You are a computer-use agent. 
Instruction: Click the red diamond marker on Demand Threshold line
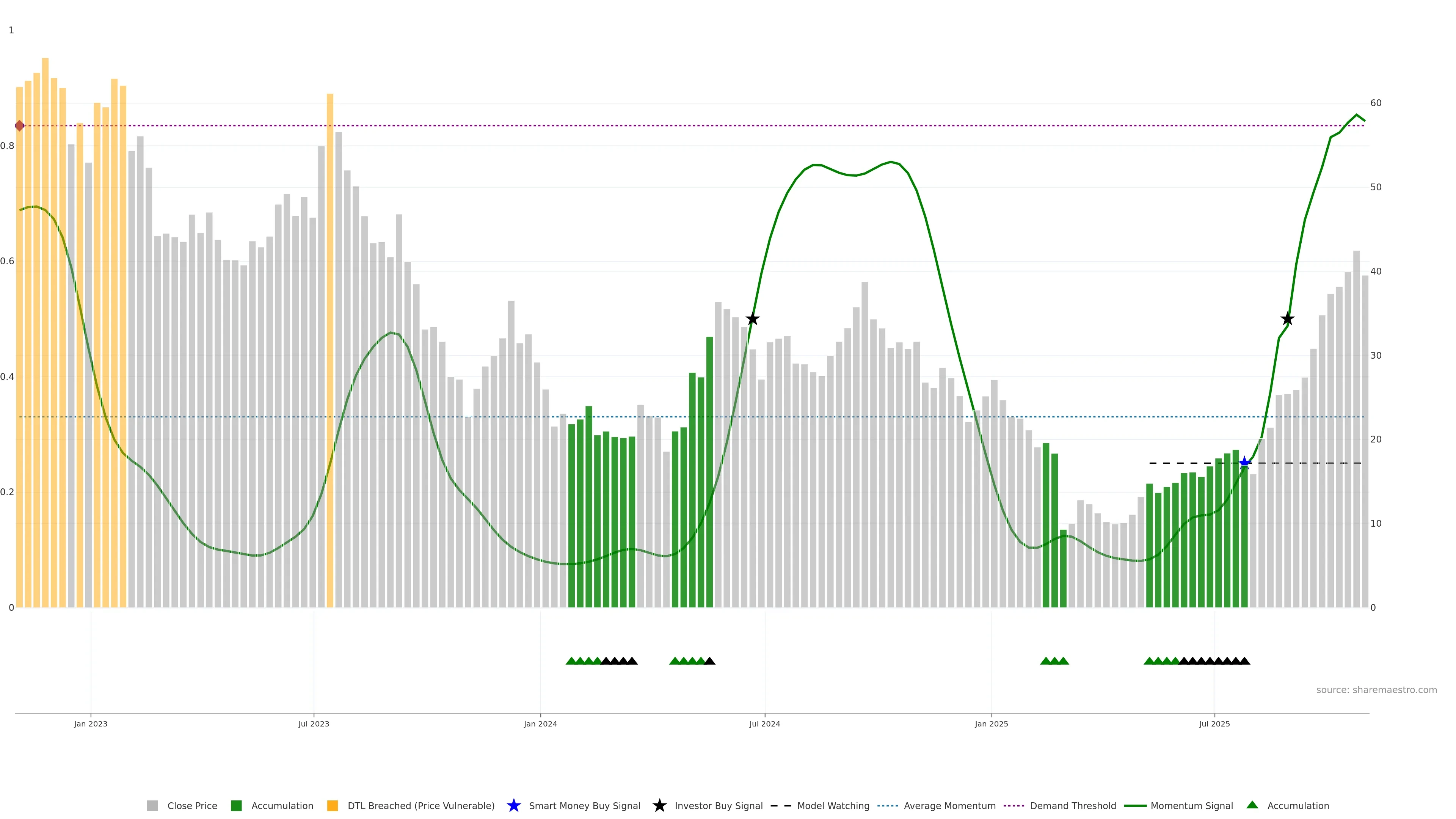pyautogui.click(x=20, y=126)
